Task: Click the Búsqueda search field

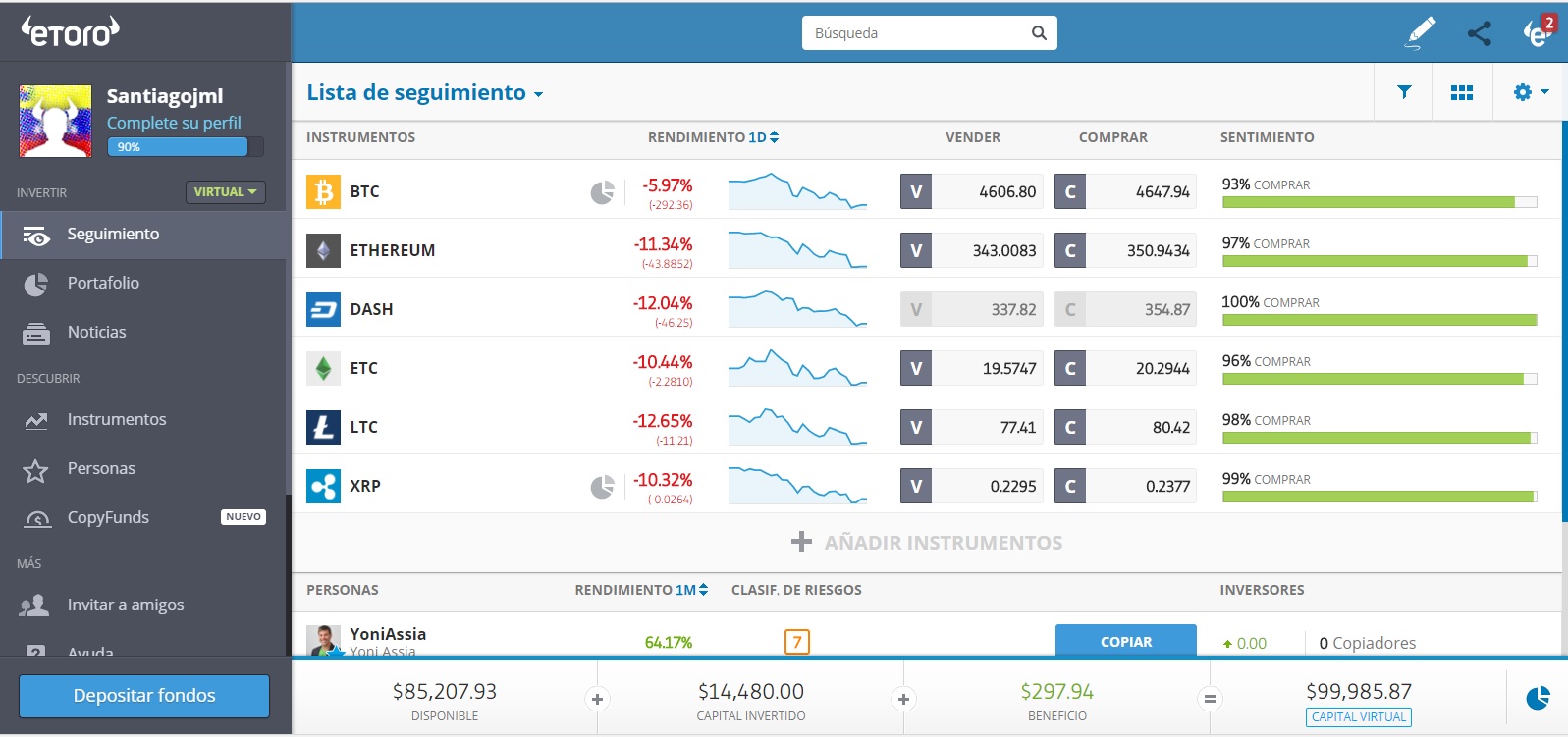Action: click(x=929, y=33)
